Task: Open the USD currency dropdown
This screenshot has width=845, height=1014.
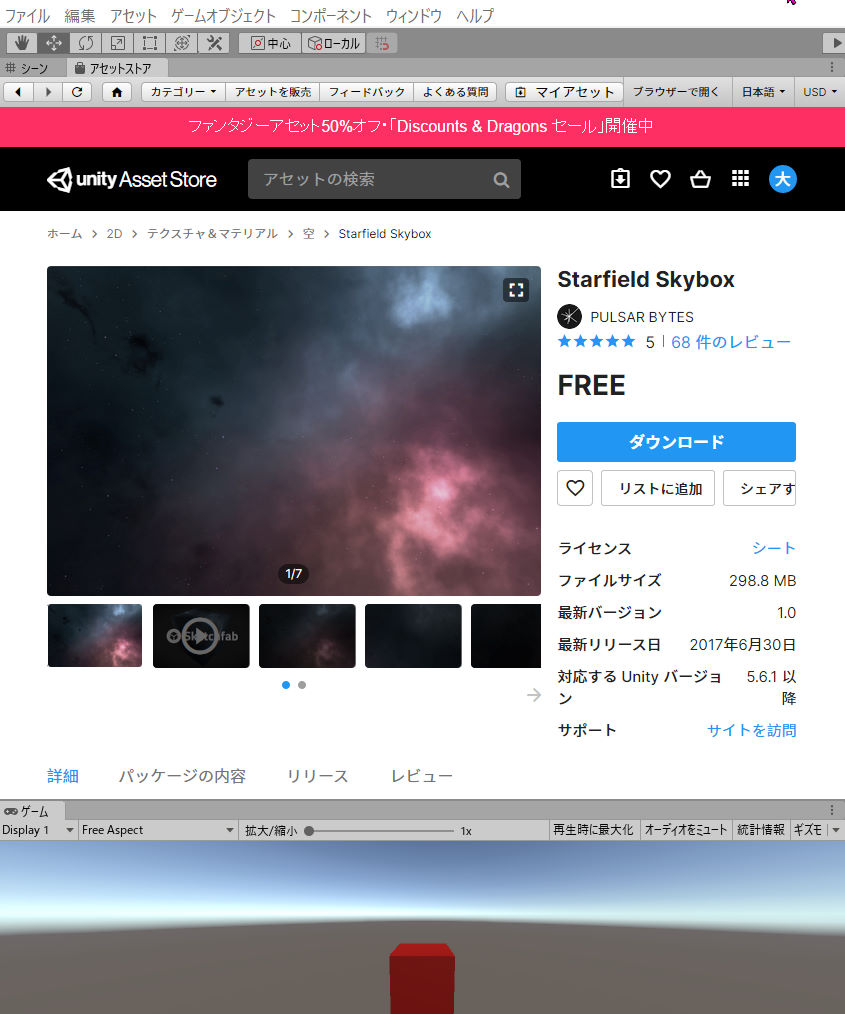Action: click(820, 92)
